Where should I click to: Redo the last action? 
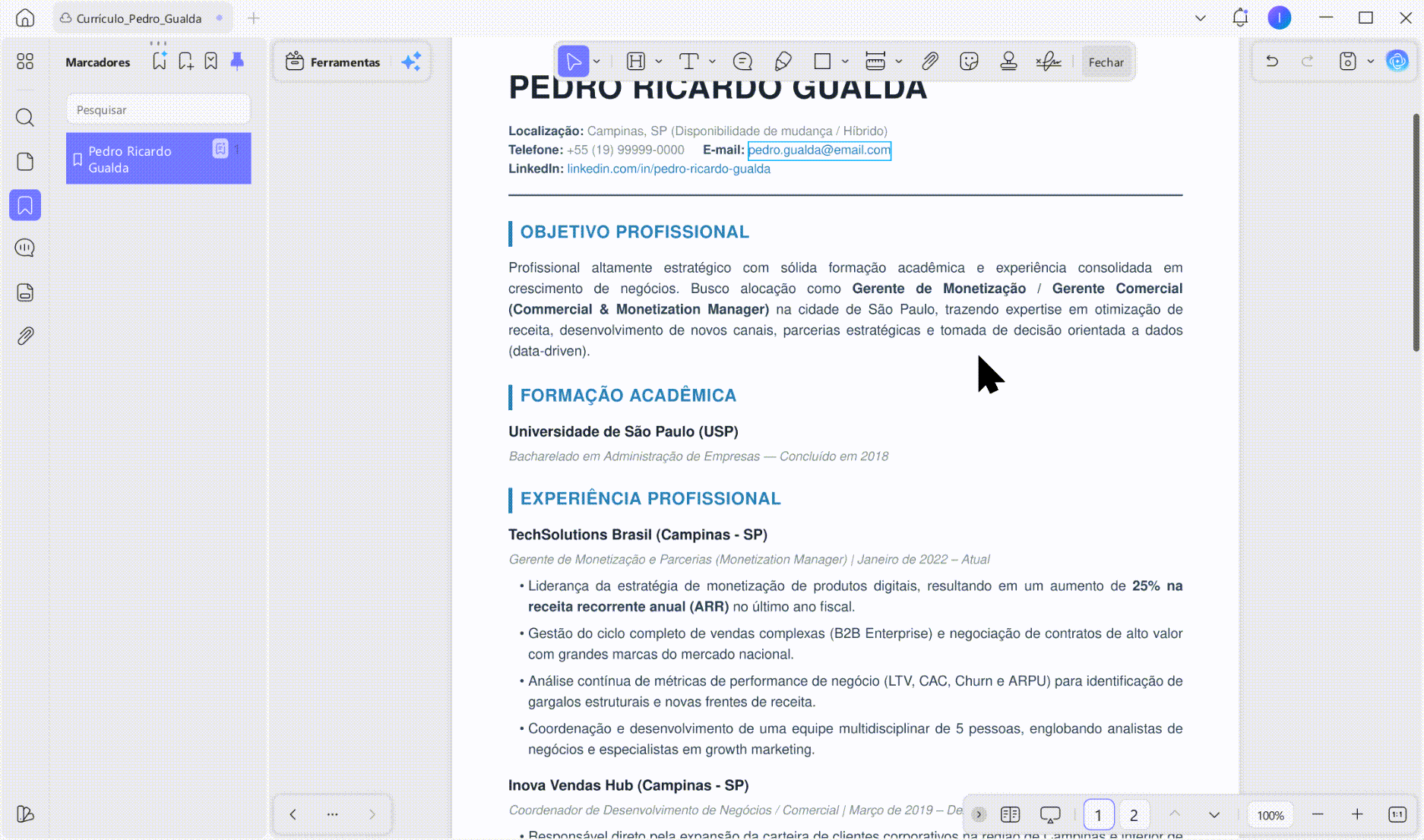point(1307,62)
